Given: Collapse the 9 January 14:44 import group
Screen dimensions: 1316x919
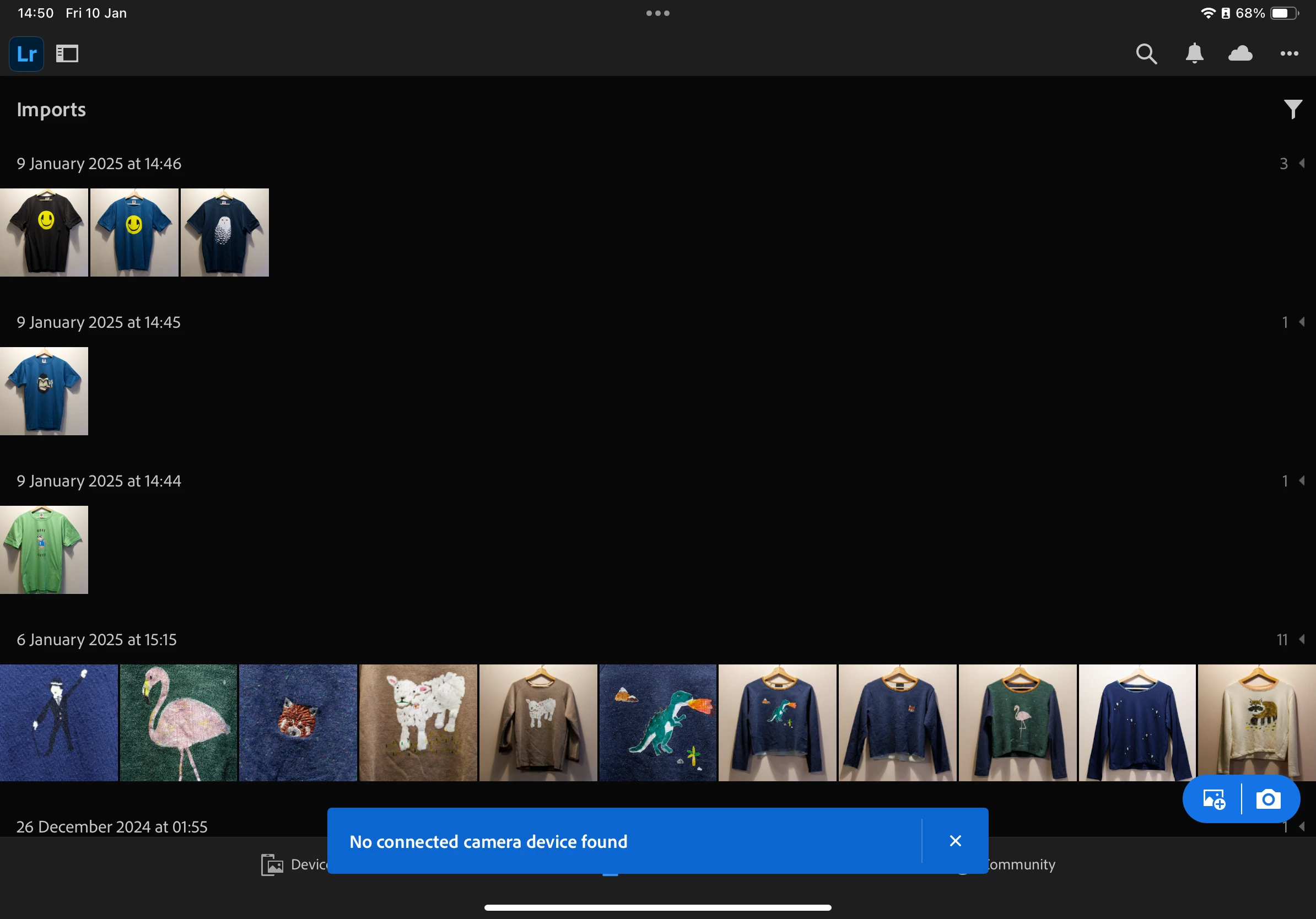Looking at the screenshot, I should 1301,480.
